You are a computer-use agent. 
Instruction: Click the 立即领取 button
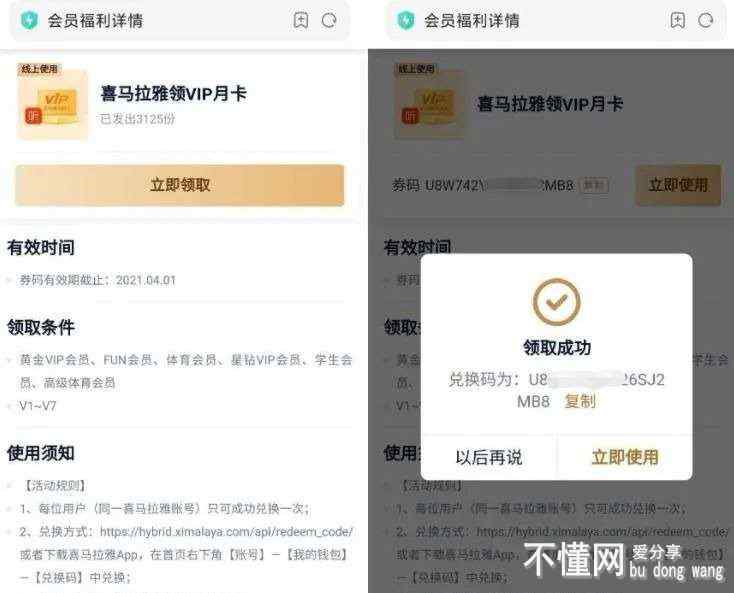coord(180,185)
